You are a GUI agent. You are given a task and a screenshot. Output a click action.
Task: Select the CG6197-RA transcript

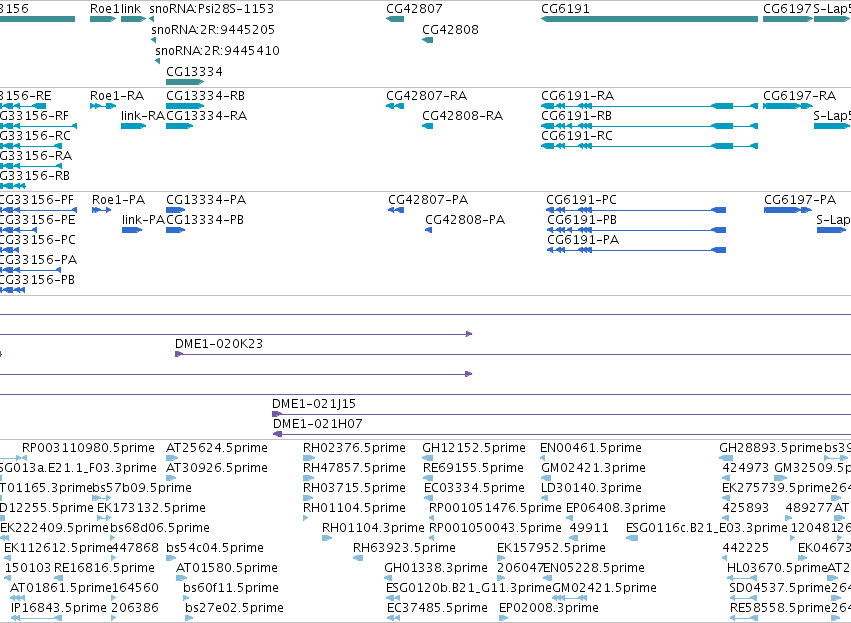point(788,106)
